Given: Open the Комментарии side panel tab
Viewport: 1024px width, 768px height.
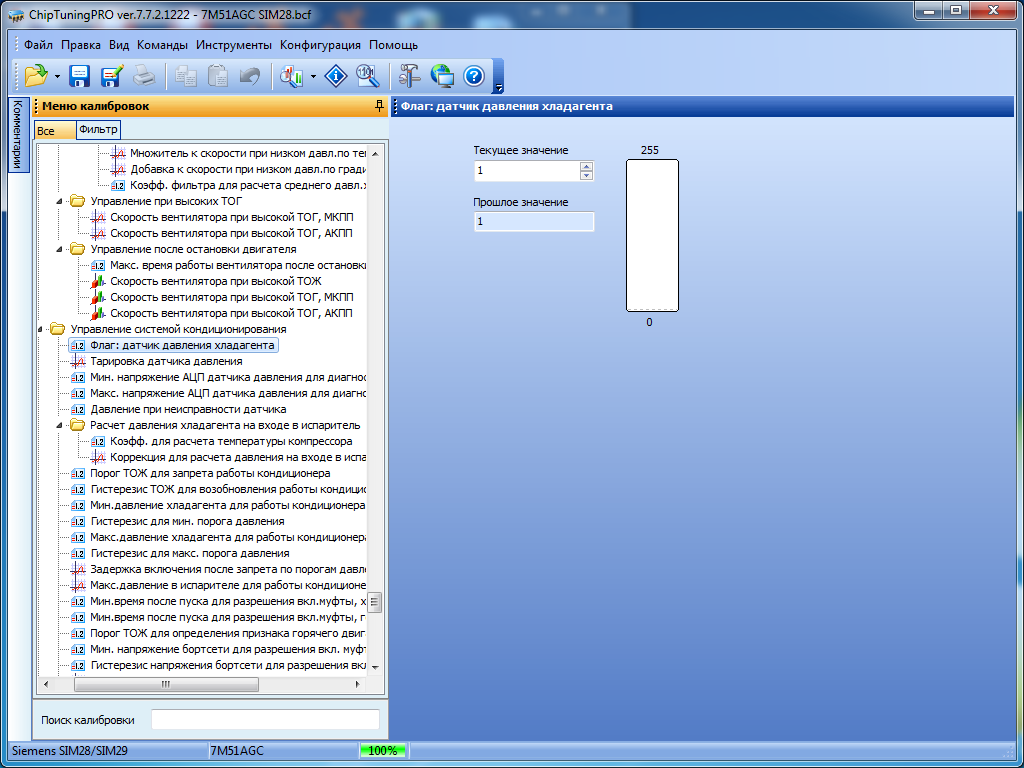Looking at the screenshot, I should point(17,135).
